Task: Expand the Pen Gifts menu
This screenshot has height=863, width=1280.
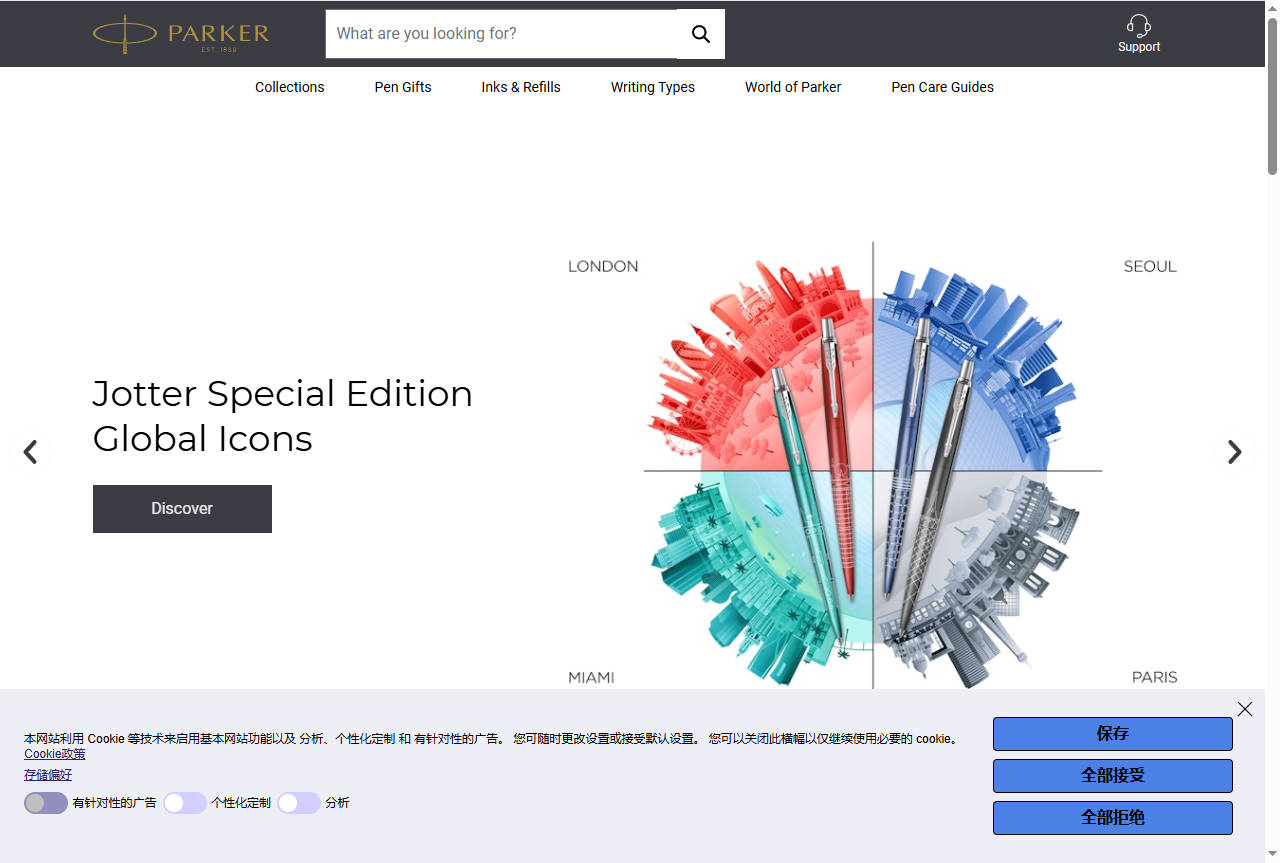Action: [403, 87]
